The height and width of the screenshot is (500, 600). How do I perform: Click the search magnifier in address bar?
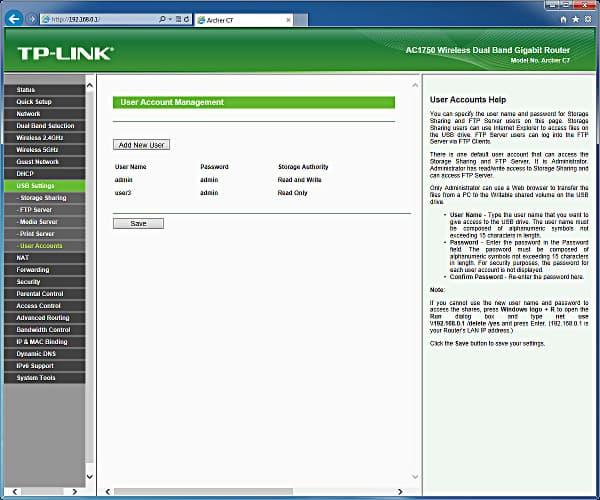tap(162, 19)
